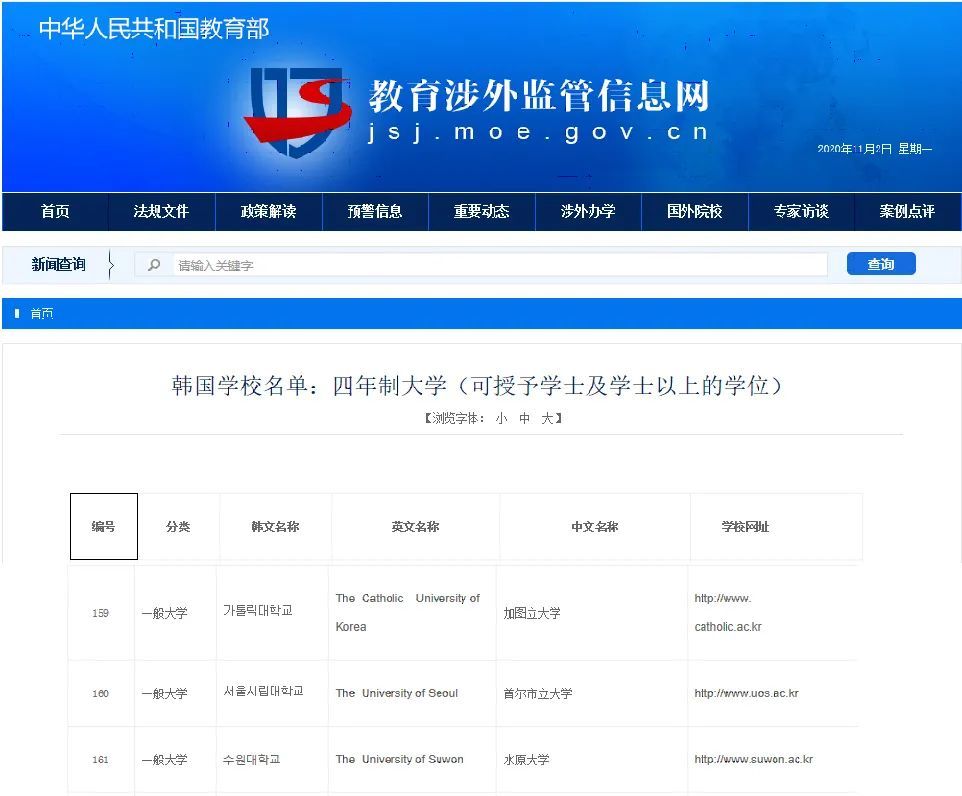The image size is (962, 796).
Task: Click row number 159 cell
Action: 101,613
